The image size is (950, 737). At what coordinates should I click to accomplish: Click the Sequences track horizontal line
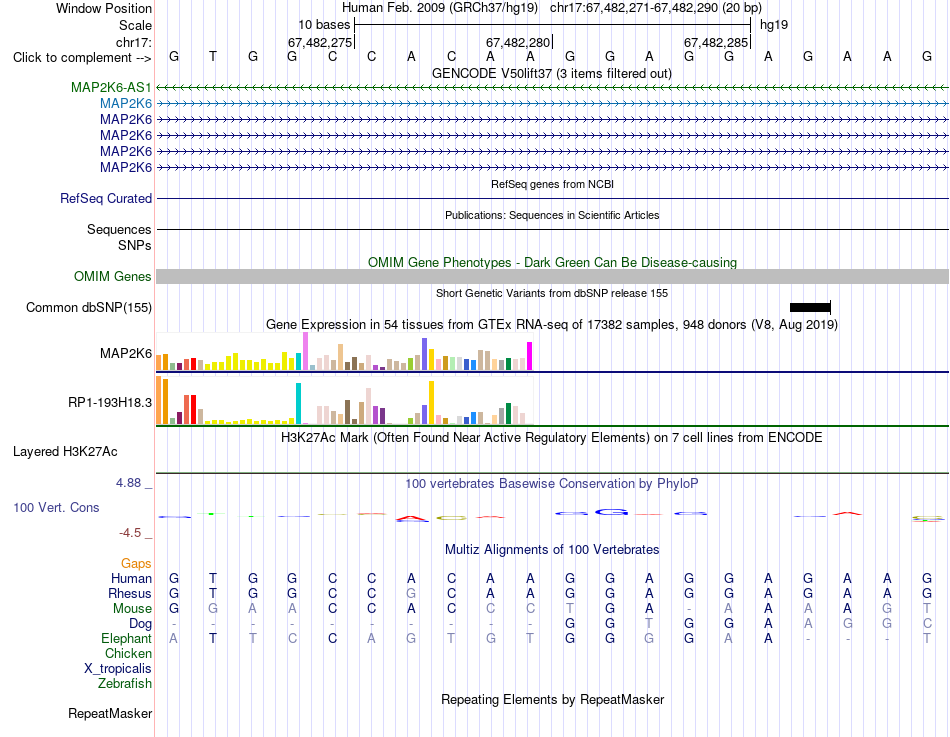pos(552,229)
